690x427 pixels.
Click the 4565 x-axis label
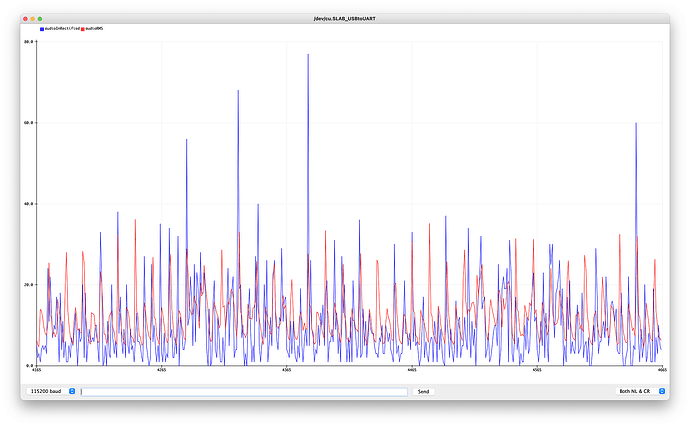pos(537,370)
